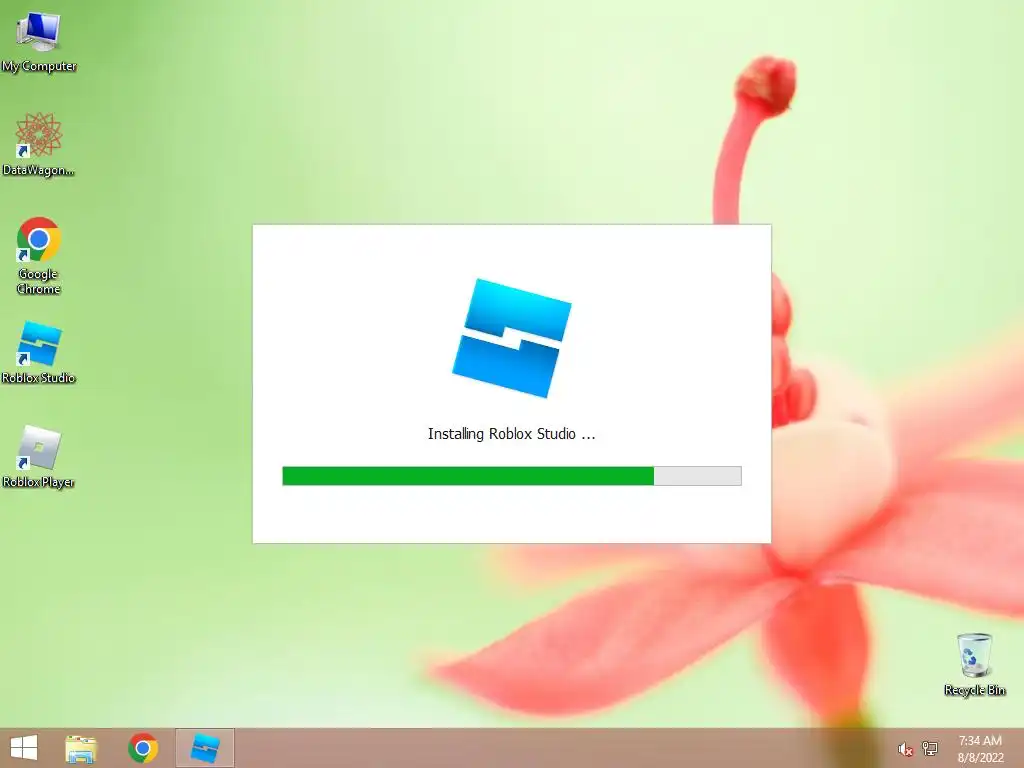Open the Windows Start button
The width and height of the screenshot is (1024, 768).
click(24, 748)
